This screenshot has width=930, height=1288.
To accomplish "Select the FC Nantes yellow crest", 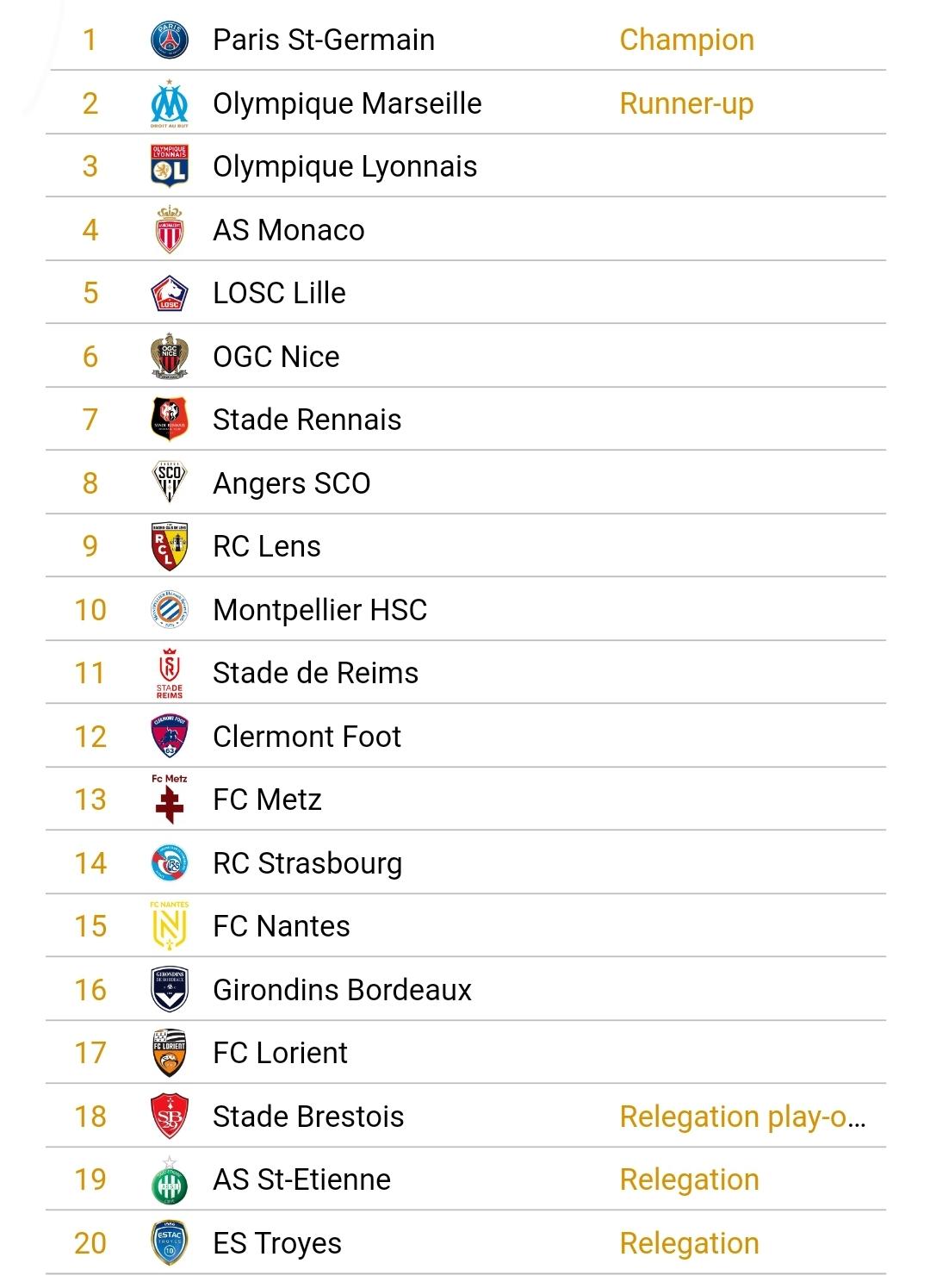I will click(170, 926).
